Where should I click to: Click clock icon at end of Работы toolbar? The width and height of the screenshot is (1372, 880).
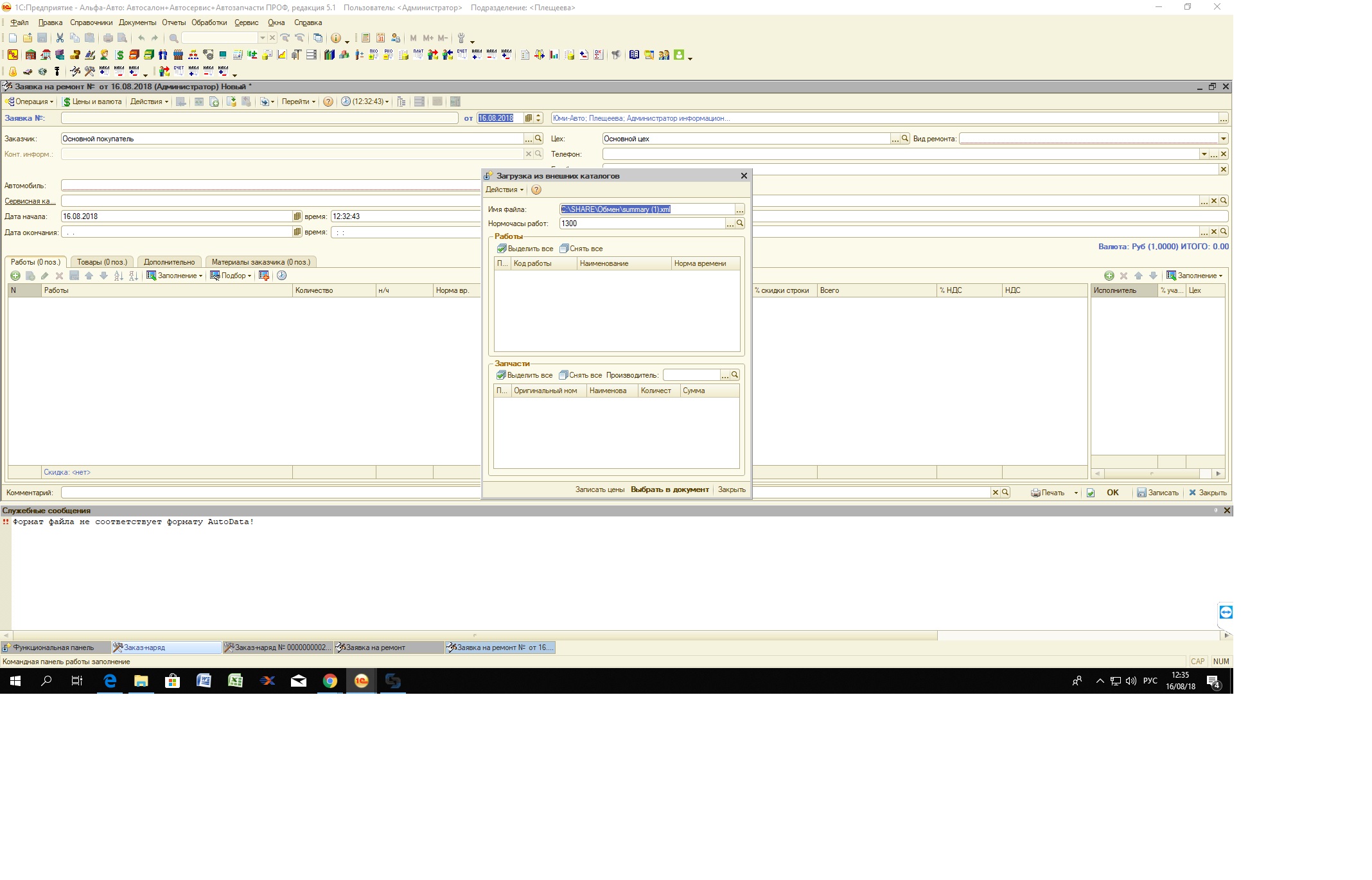(x=281, y=276)
